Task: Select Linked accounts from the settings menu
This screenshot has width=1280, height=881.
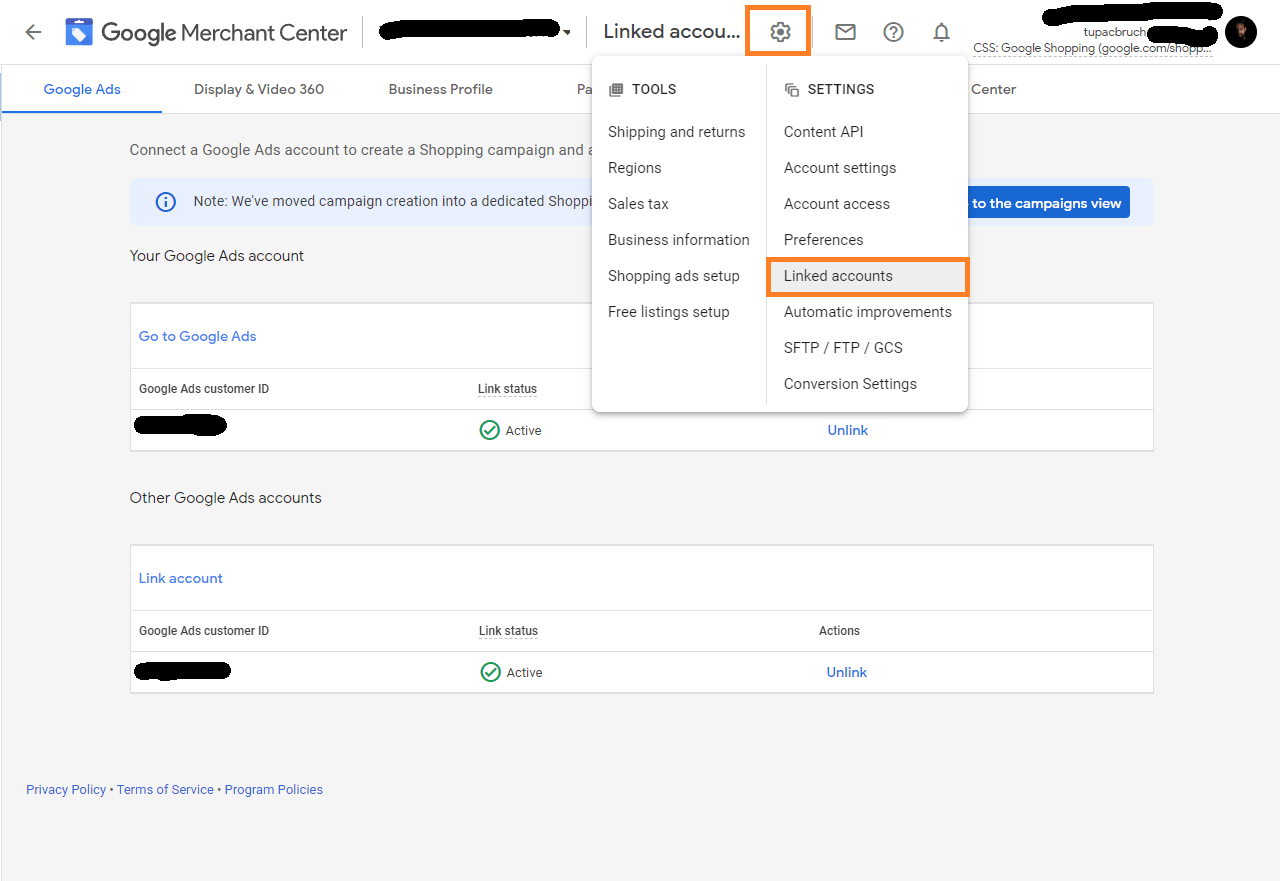Action: pos(838,276)
